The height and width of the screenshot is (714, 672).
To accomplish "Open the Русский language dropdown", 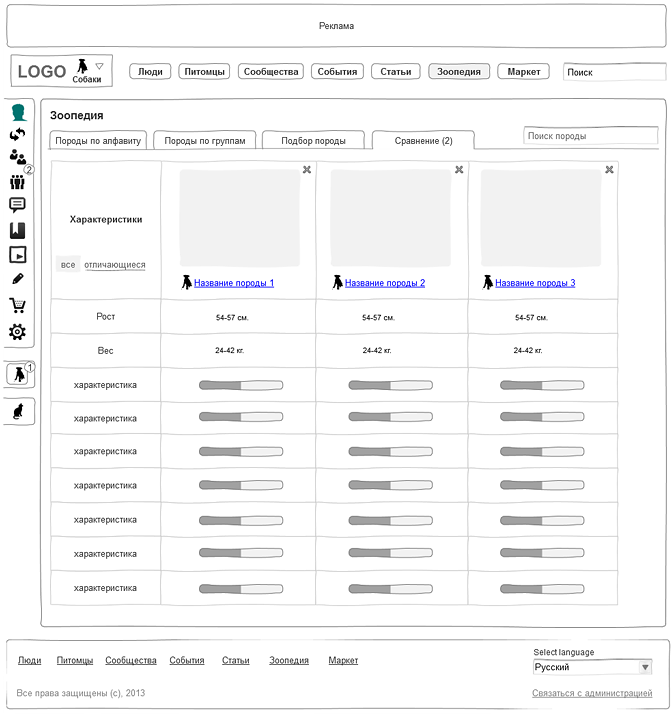I will 593,668.
